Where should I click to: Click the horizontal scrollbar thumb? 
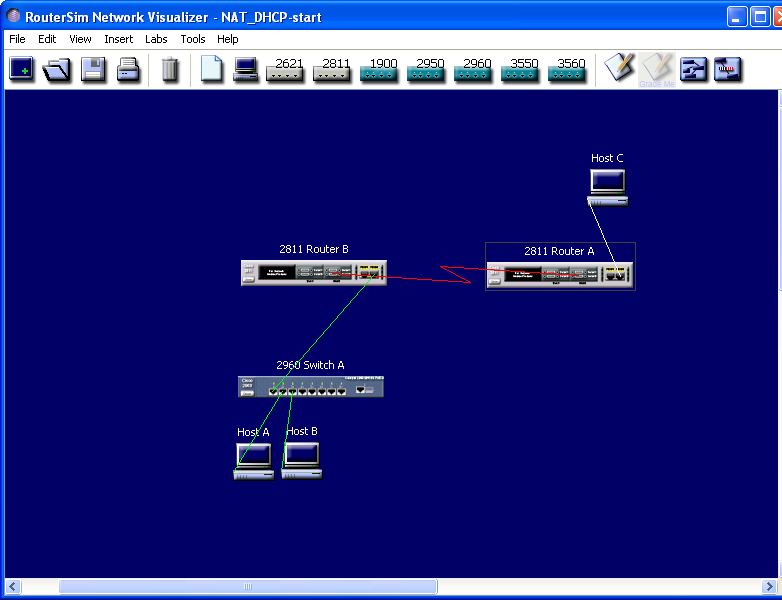tap(248, 587)
